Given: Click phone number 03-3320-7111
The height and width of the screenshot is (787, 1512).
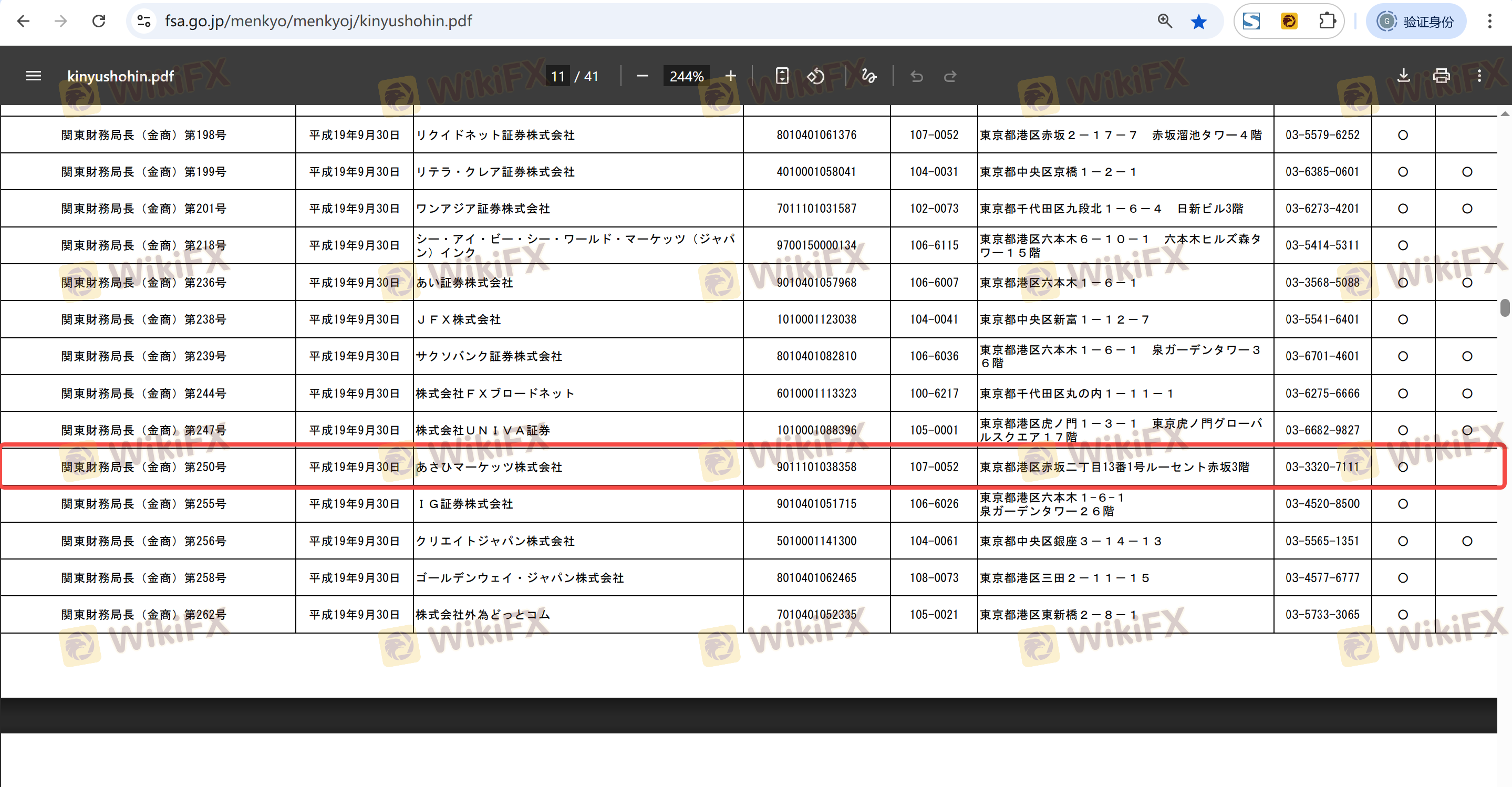Looking at the screenshot, I should (1322, 468).
